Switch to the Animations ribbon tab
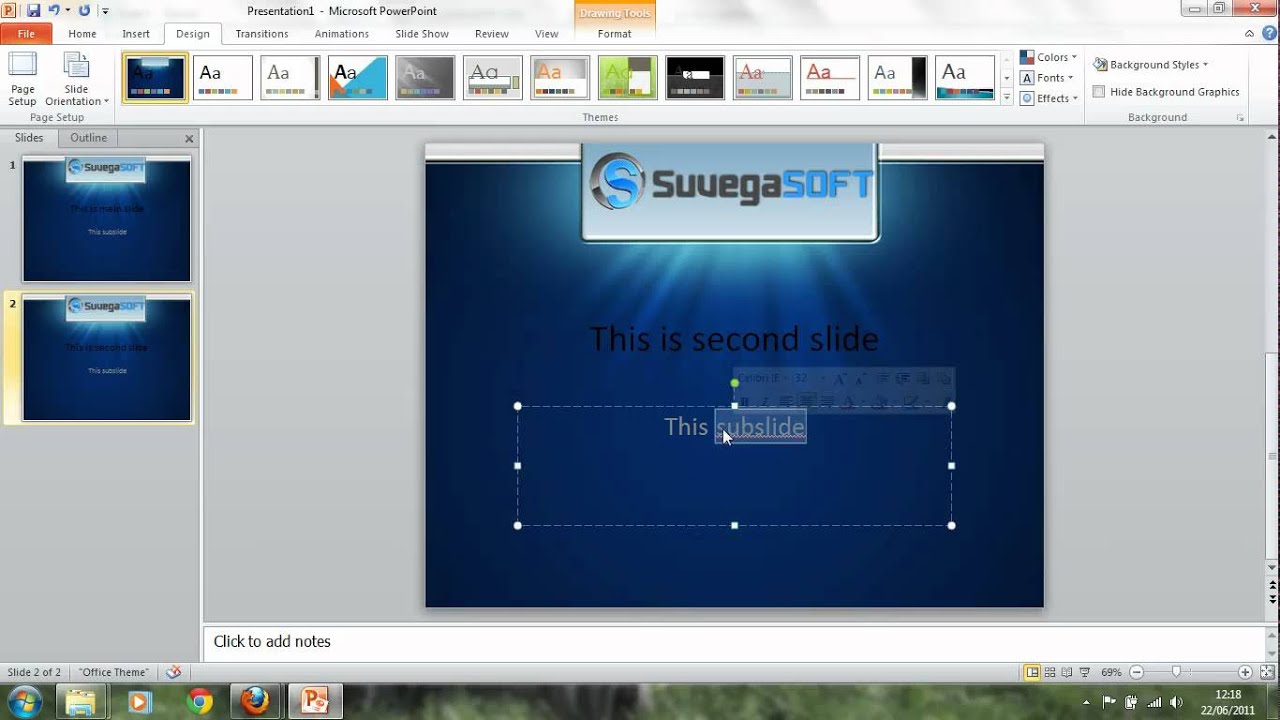Screen dimensions: 1280x720 342,34
